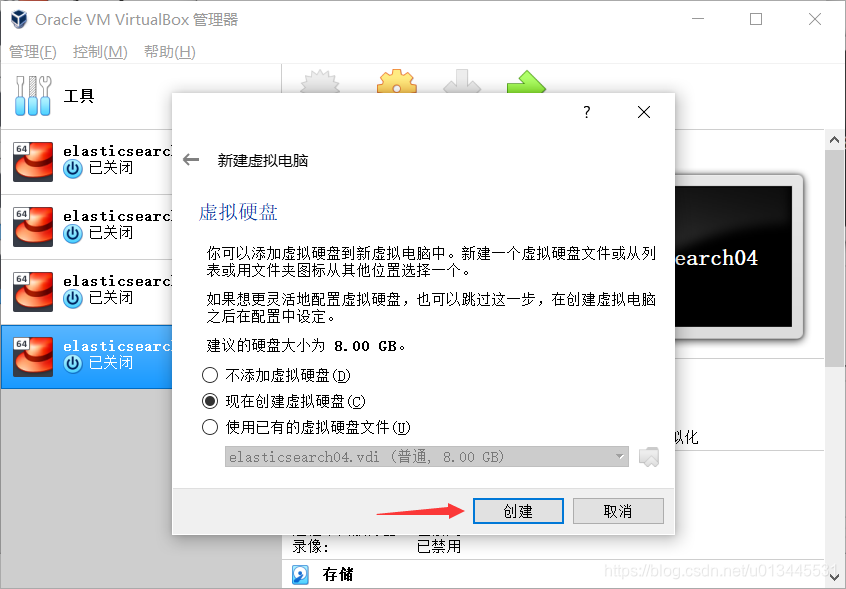The height and width of the screenshot is (589, 846).
Task: Minimize the VirtualBox manager window
Action: point(698,19)
